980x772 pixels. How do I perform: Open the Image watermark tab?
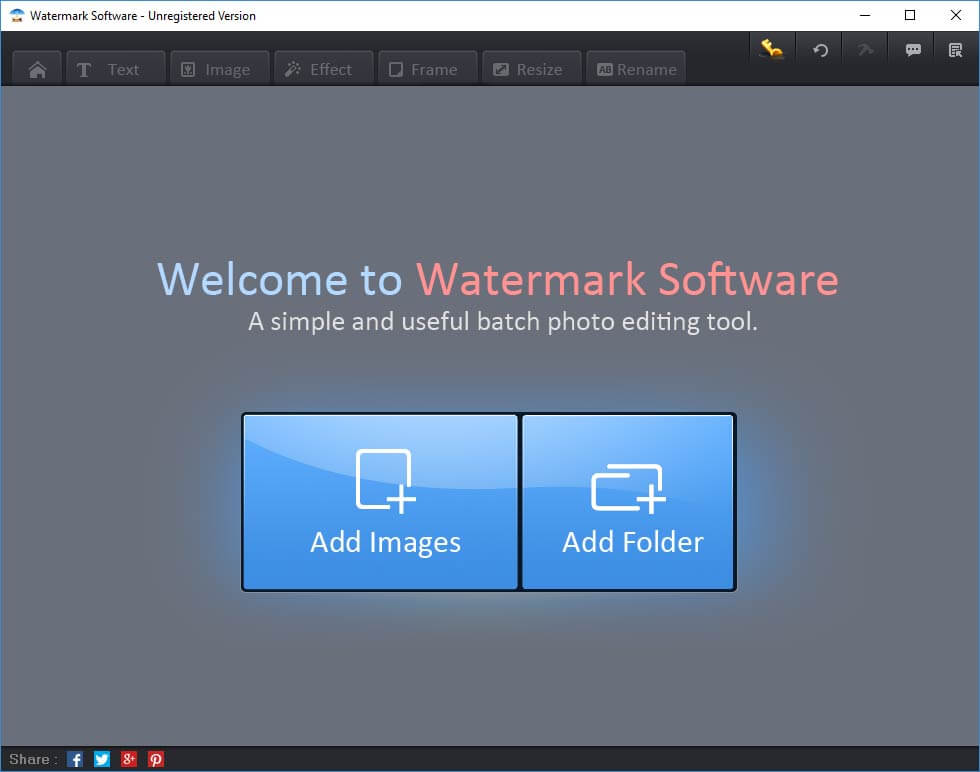219,69
